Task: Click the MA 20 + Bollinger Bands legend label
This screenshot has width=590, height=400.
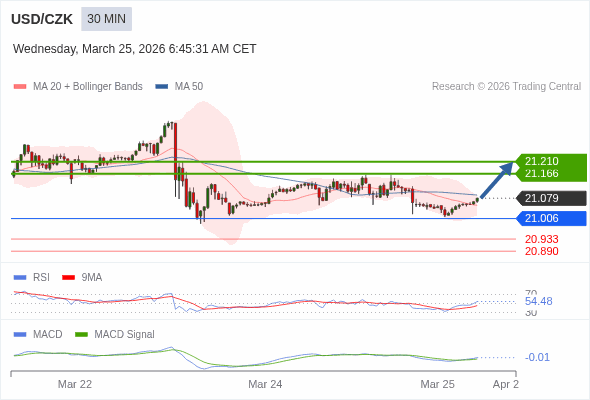Action: tap(88, 87)
